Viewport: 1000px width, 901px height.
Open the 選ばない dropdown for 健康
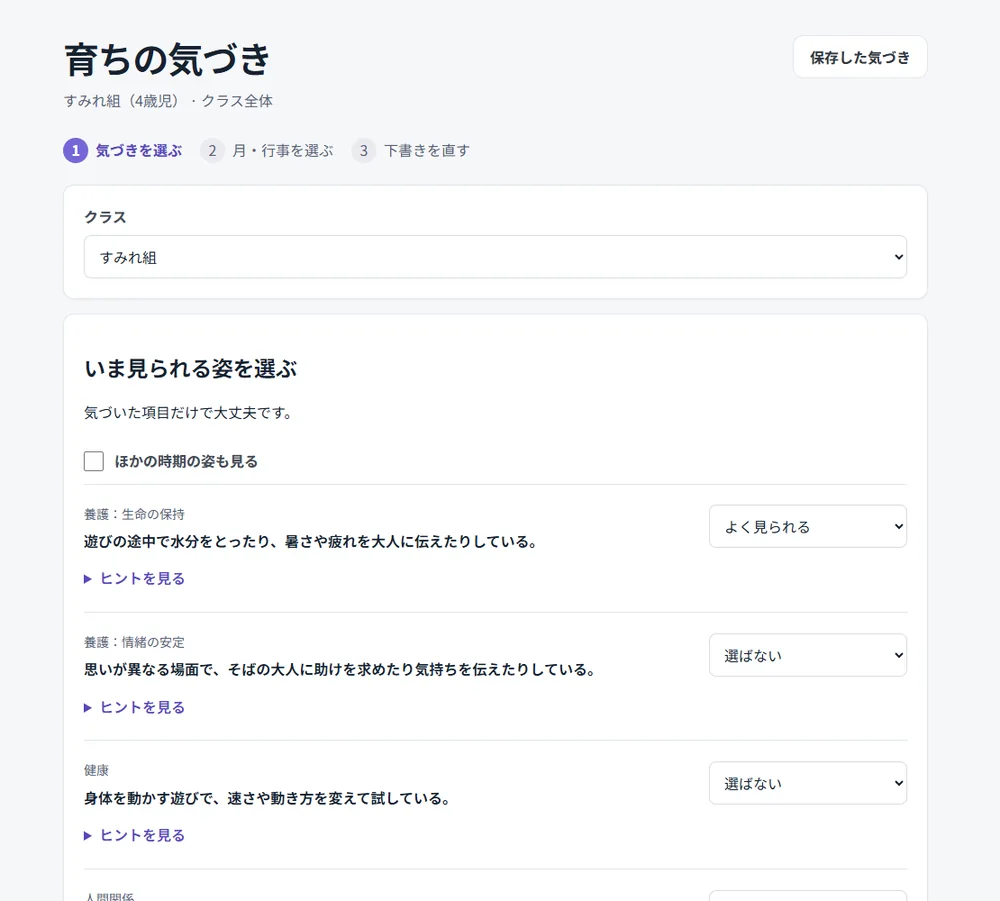click(807, 783)
